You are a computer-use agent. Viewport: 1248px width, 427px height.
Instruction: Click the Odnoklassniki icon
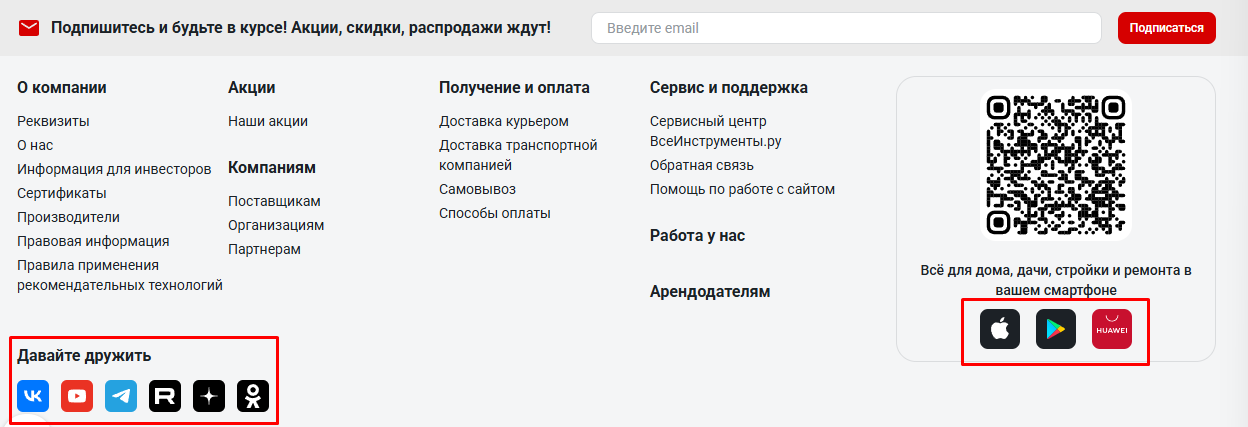pos(253,396)
